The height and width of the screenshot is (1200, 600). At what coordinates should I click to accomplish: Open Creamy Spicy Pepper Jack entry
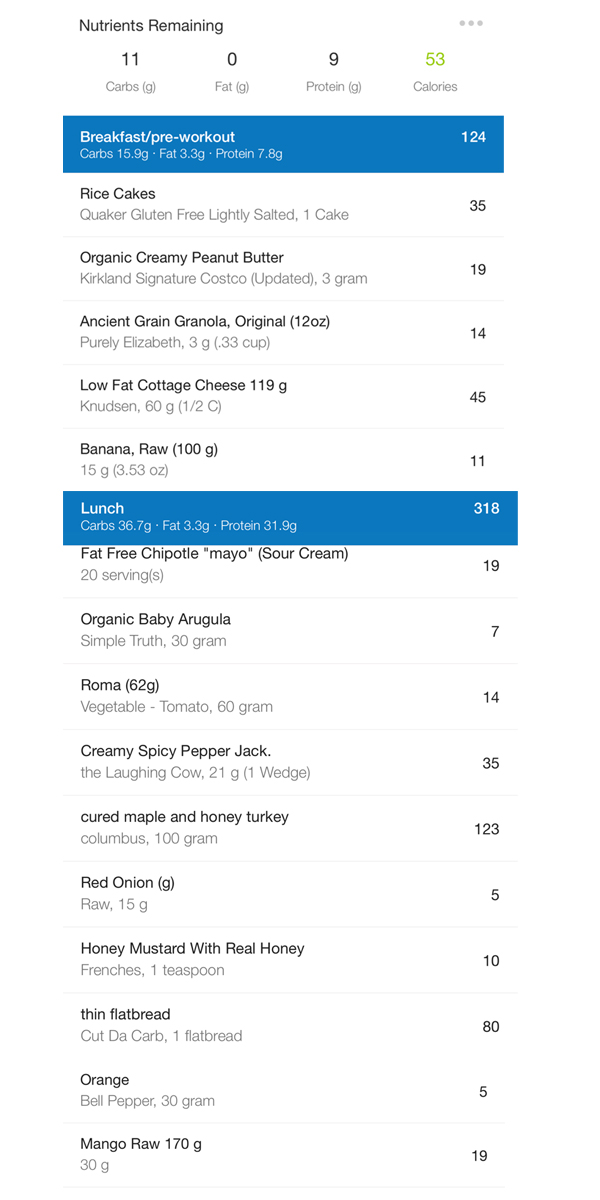point(290,762)
